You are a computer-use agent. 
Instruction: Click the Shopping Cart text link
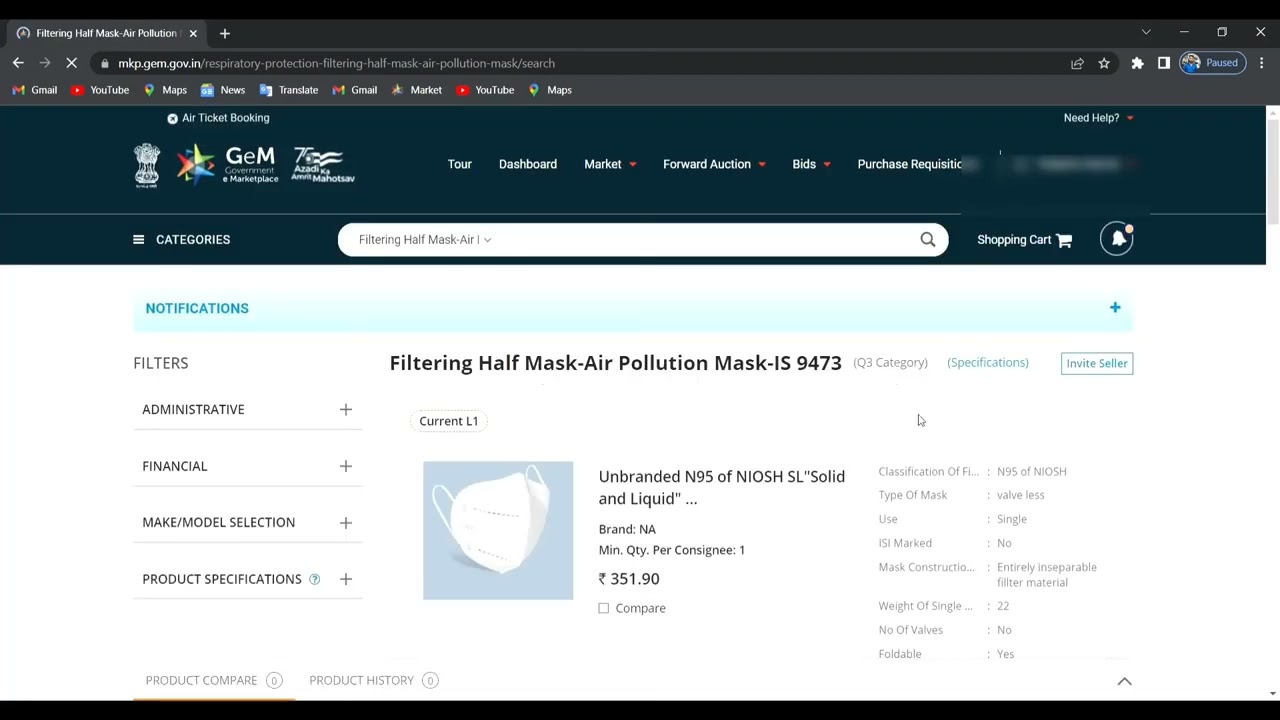tap(1014, 239)
